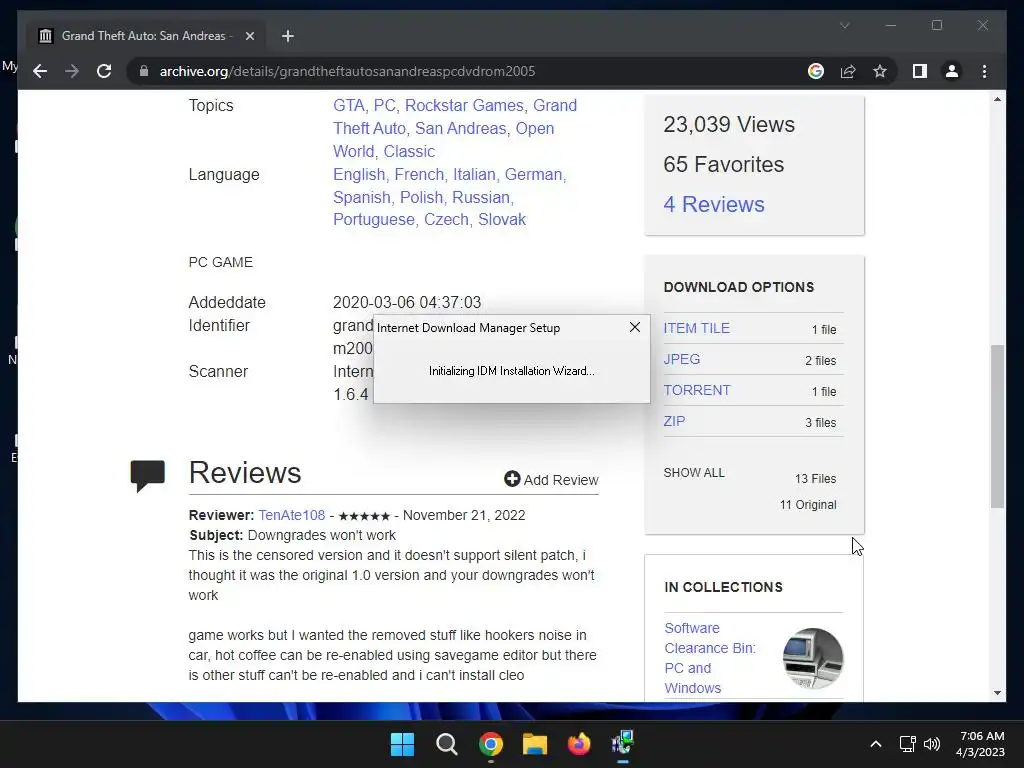Screen dimensions: 1024x768
Task: Open the 4 Reviews link
Action: (714, 204)
